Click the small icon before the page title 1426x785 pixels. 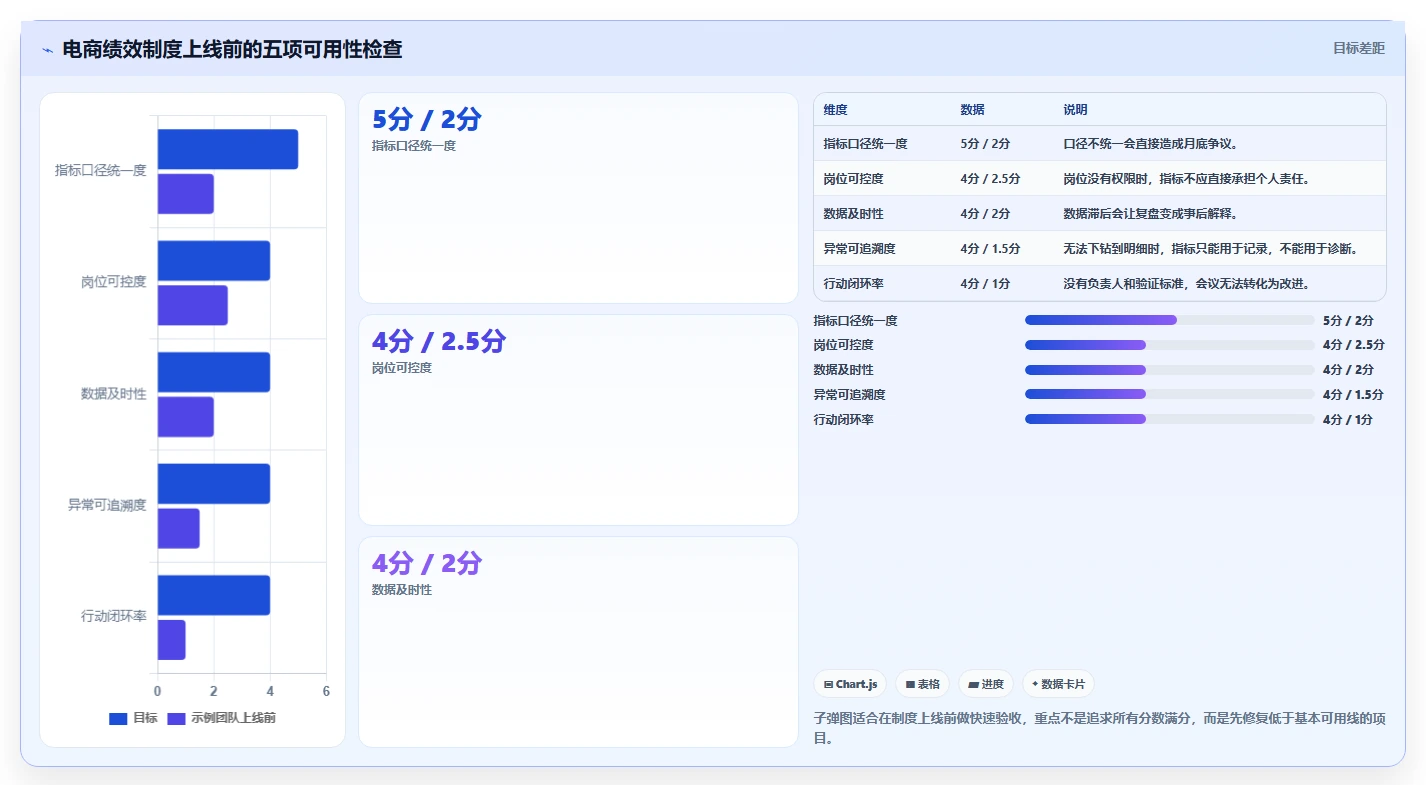pyautogui.click(x=47, y=50)
